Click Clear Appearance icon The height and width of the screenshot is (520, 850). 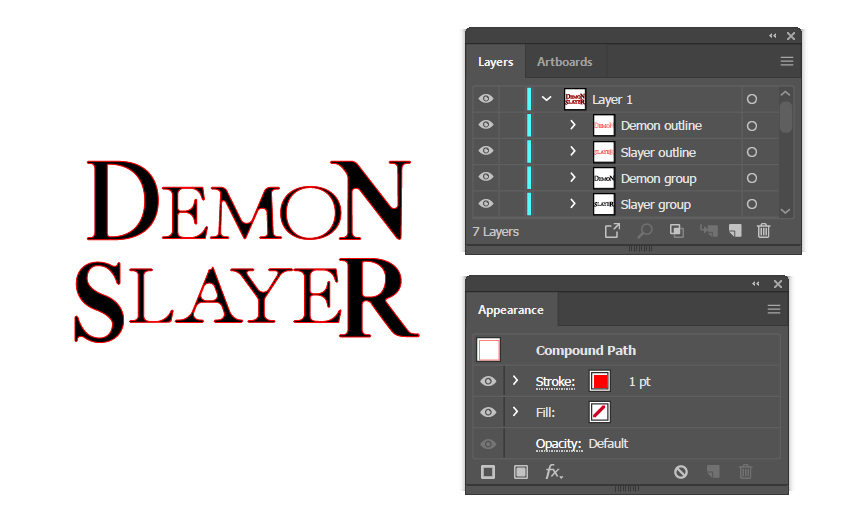[x=681, y=472]
